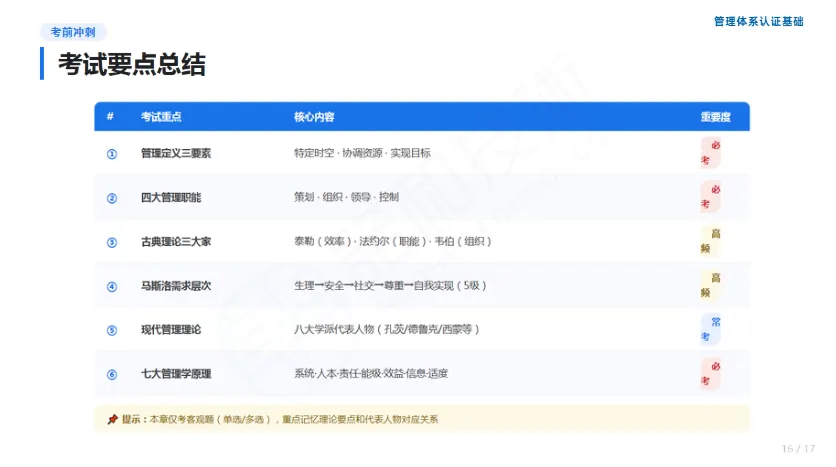Click the 常考 badge in 现代管理理论 row
The image size is (836, 467).
(x=711, y=329)
